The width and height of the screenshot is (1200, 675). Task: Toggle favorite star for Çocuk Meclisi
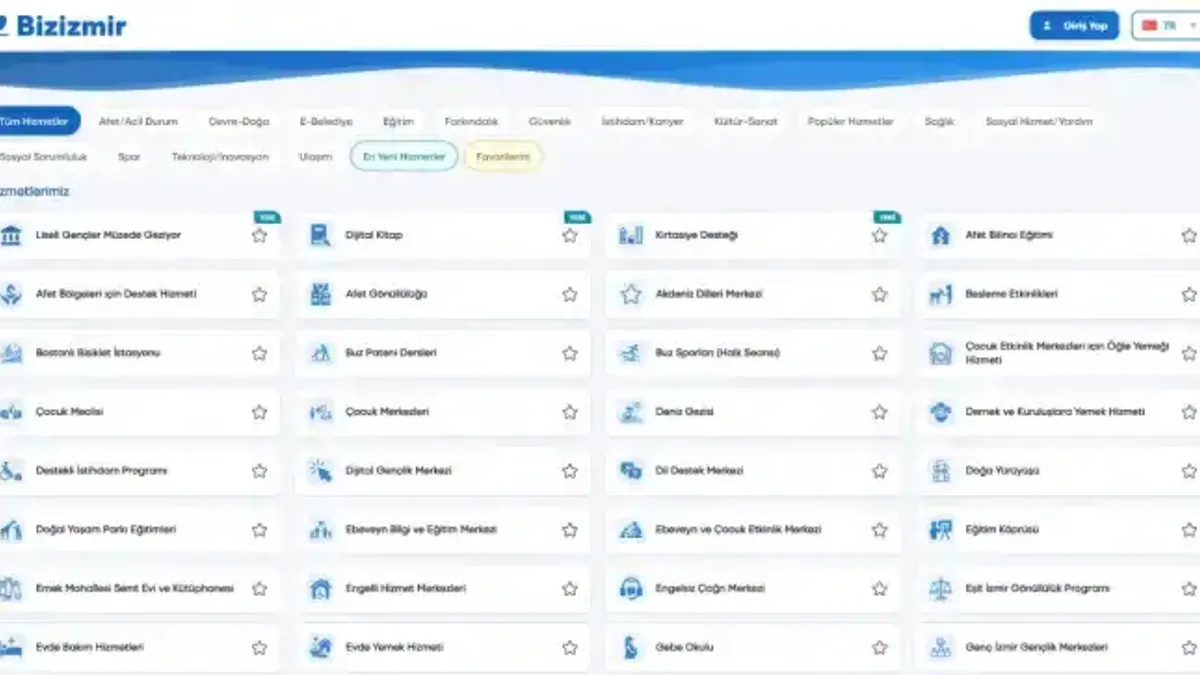pyautogui.click(x=259, y=412)
